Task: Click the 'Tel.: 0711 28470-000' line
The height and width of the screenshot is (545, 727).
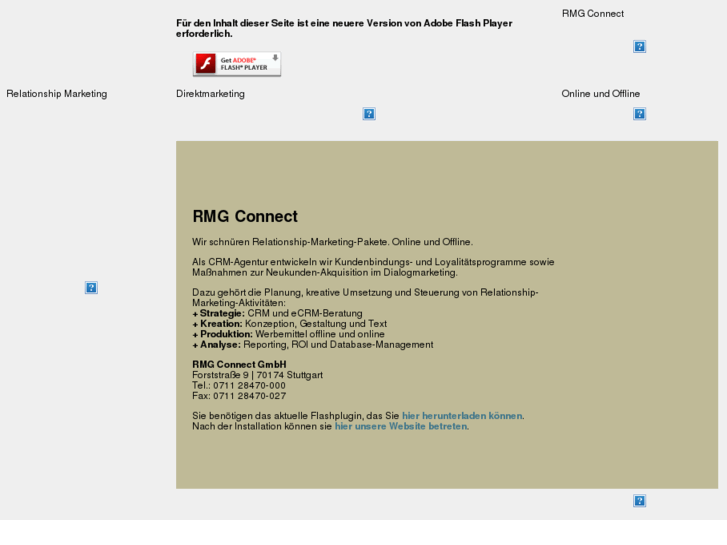Action: click(x=239, y=385)
